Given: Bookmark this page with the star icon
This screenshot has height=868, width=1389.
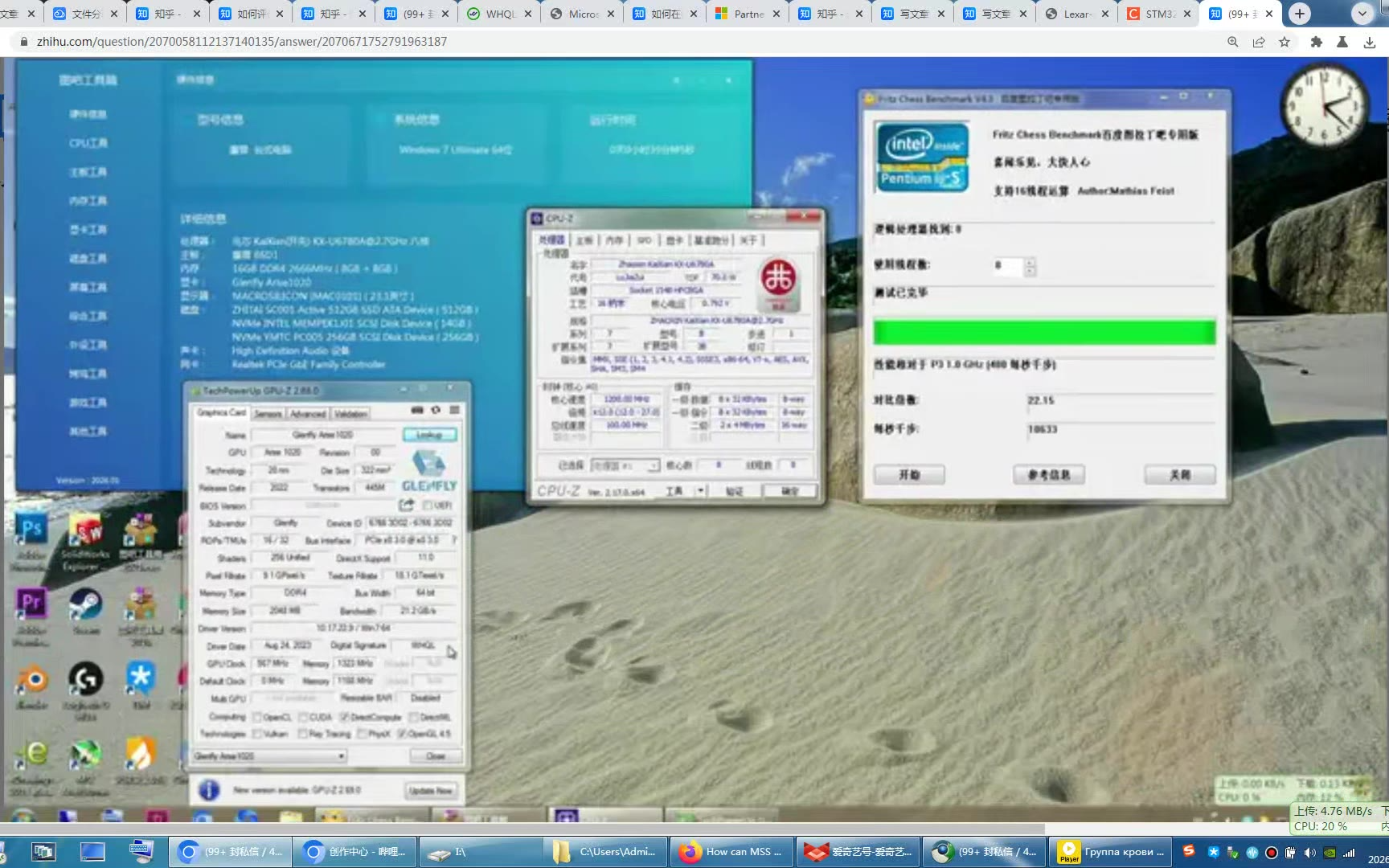Looking at the screenshot, I should pos(1285,42).
